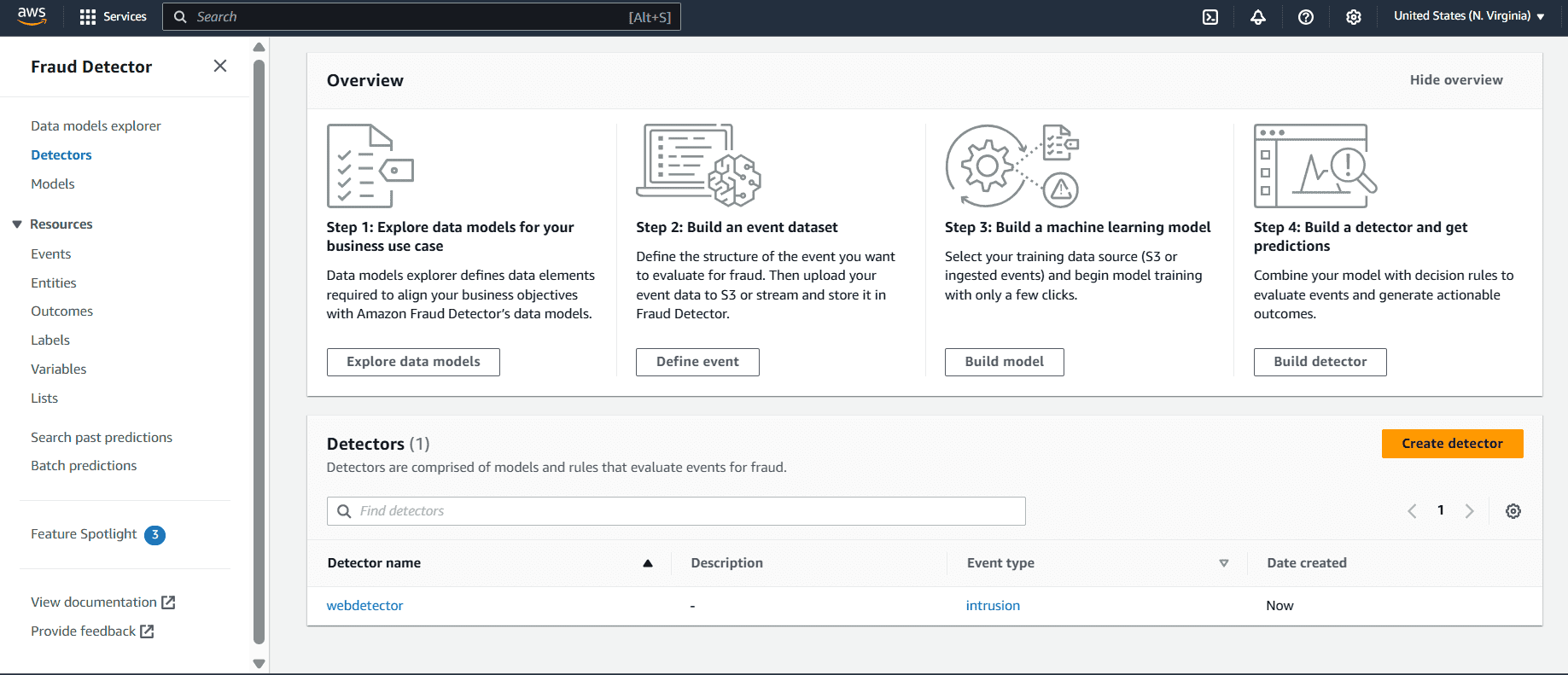This screenshot has width=1568, height=675.
Task: Open Outcomes under Resources
Action: (62, 311)
